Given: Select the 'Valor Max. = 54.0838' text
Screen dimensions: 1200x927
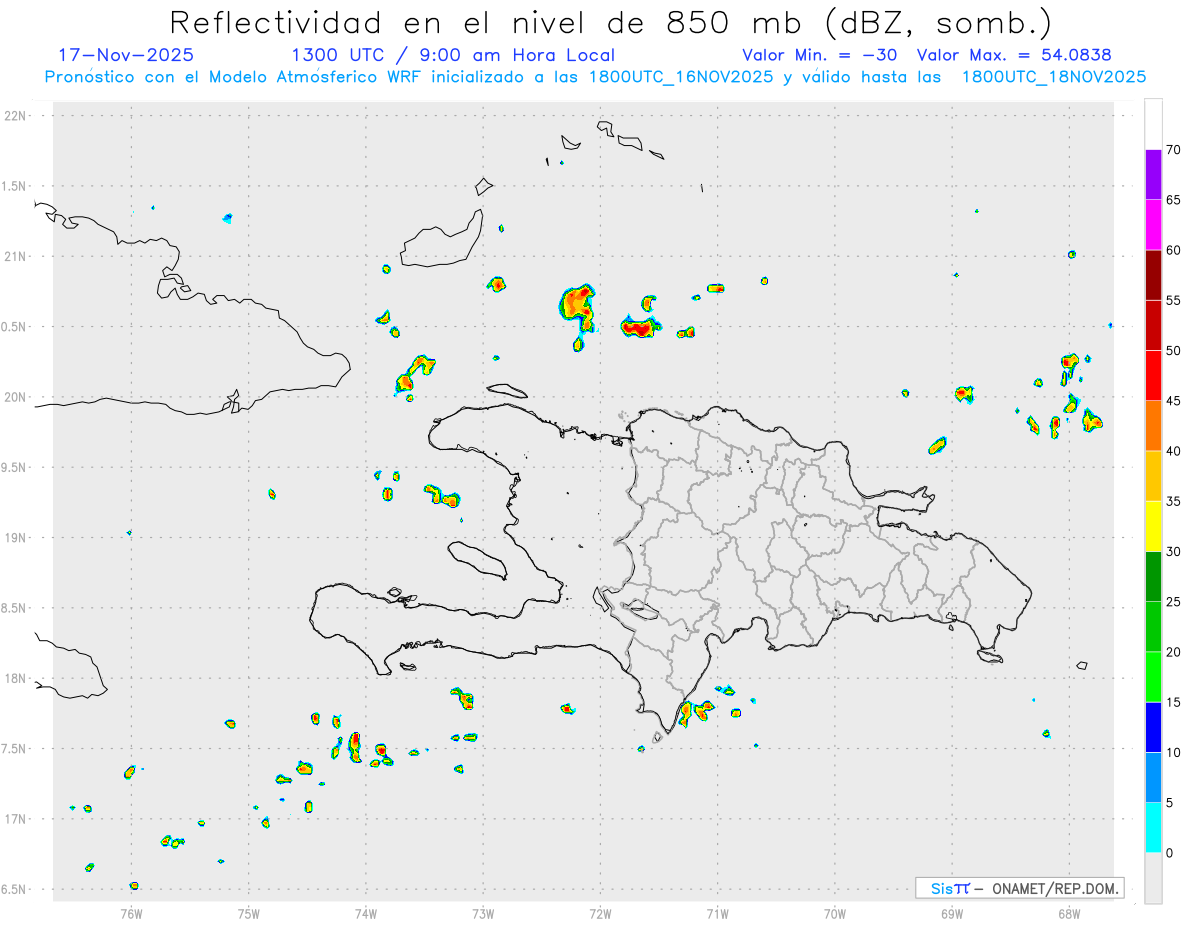Looking at the screenshot, I should pos(1014,55).
